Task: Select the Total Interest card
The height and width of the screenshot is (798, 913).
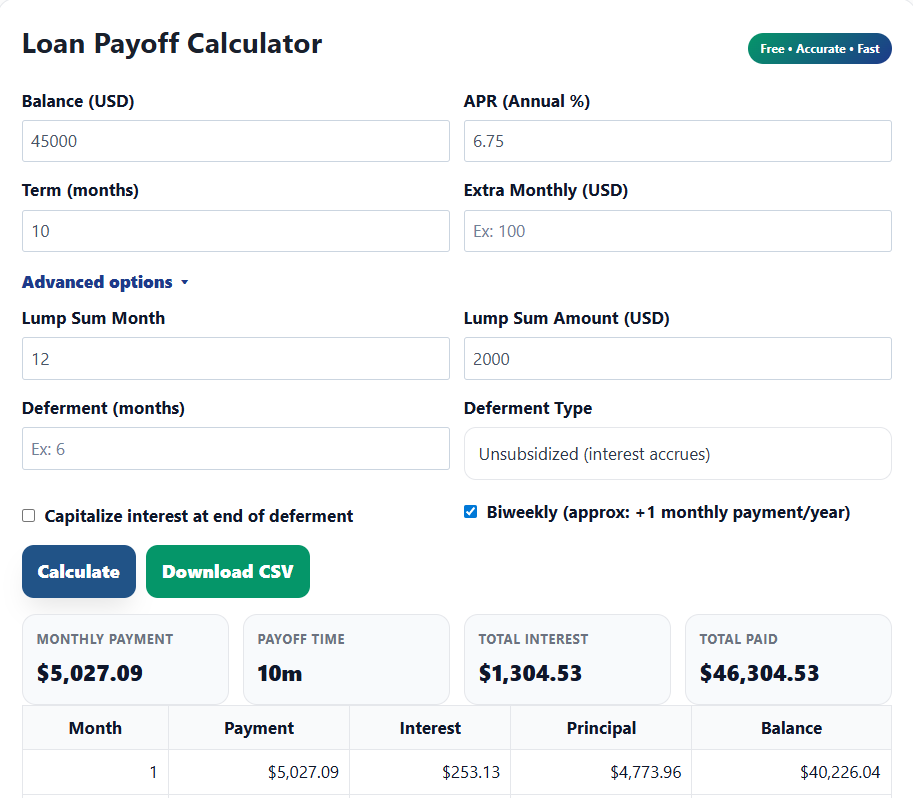Action: click(567, 659)
